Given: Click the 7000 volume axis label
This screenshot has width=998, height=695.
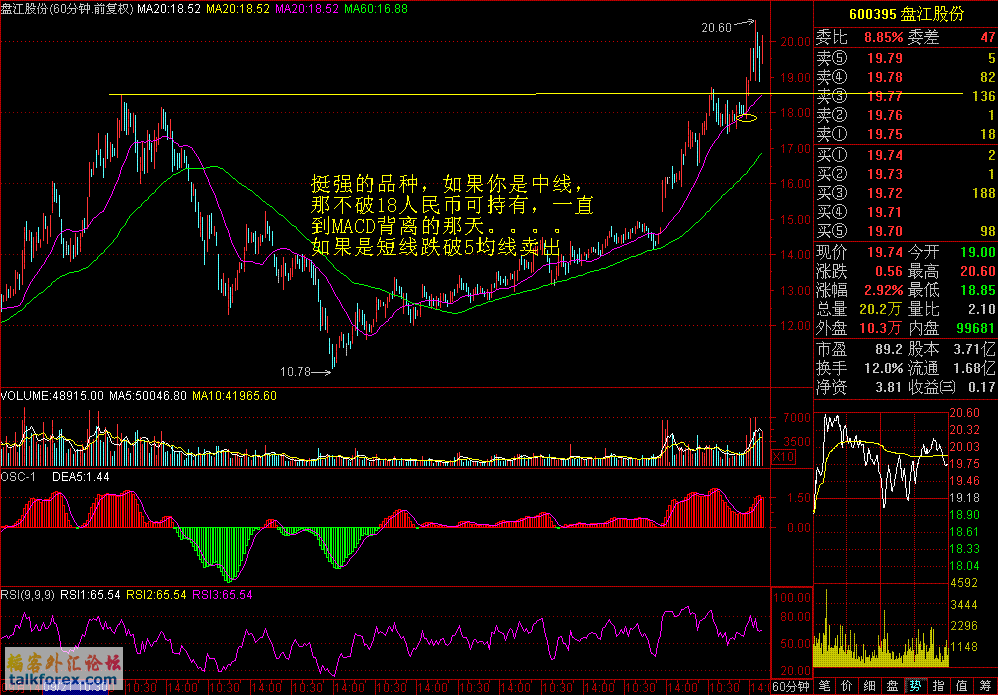Looking at the screenshot, I should (796, 418).
